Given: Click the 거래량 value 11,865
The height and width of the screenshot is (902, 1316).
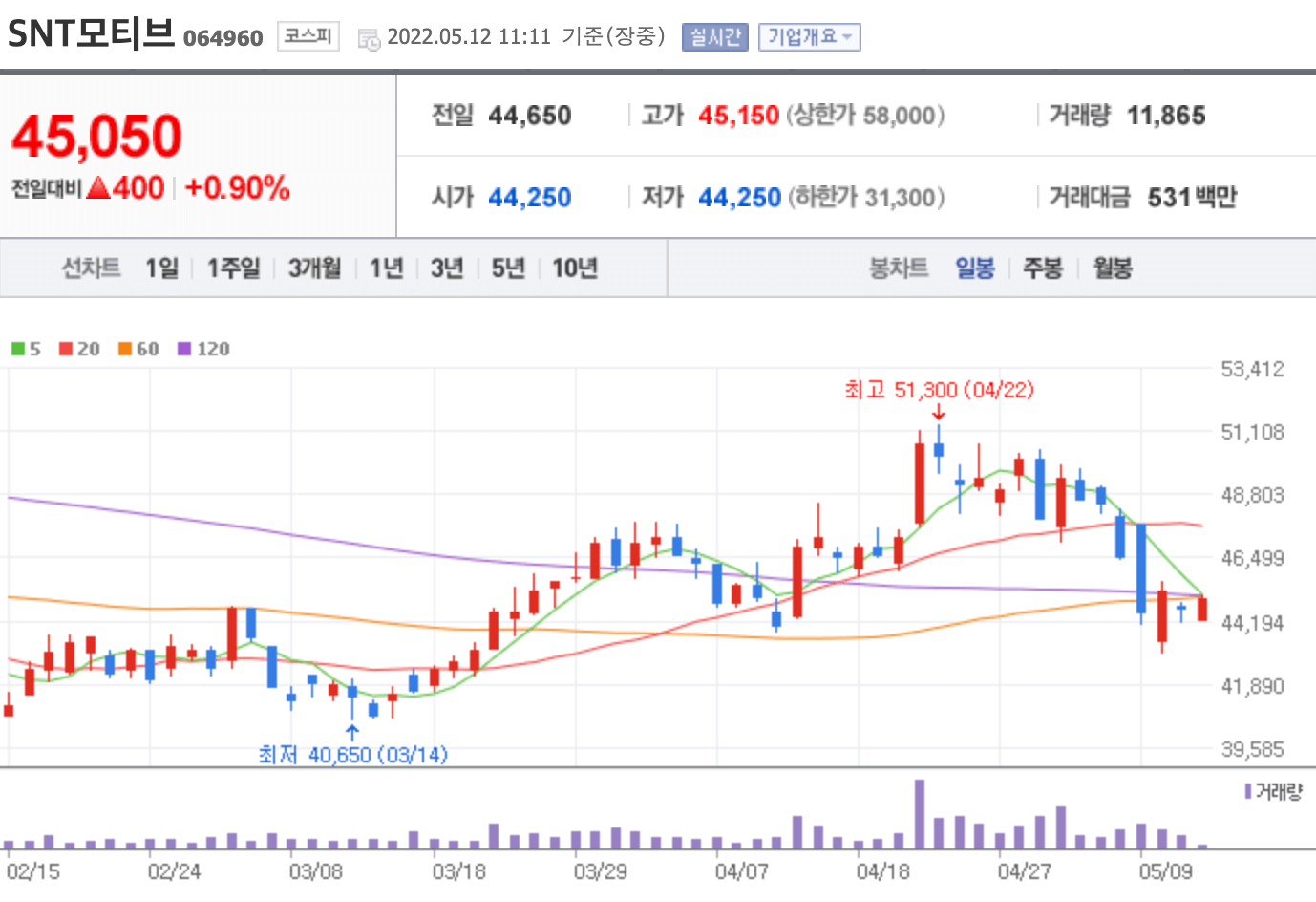Looking at the screenshot, I should coord(1166,116).
